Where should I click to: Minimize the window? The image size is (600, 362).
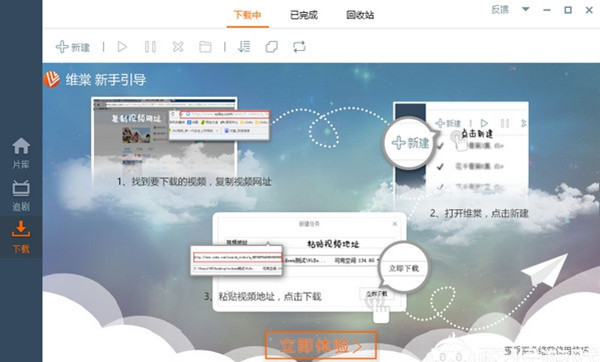[547, 10]
